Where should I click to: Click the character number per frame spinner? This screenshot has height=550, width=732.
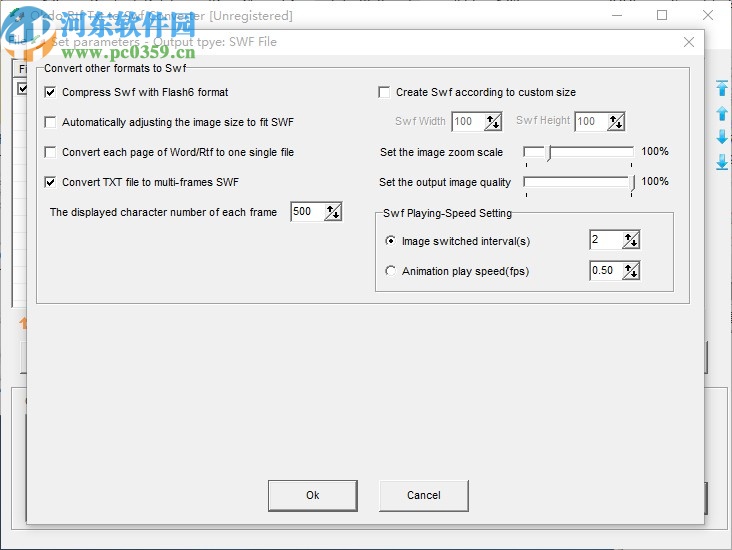(333, 212)
